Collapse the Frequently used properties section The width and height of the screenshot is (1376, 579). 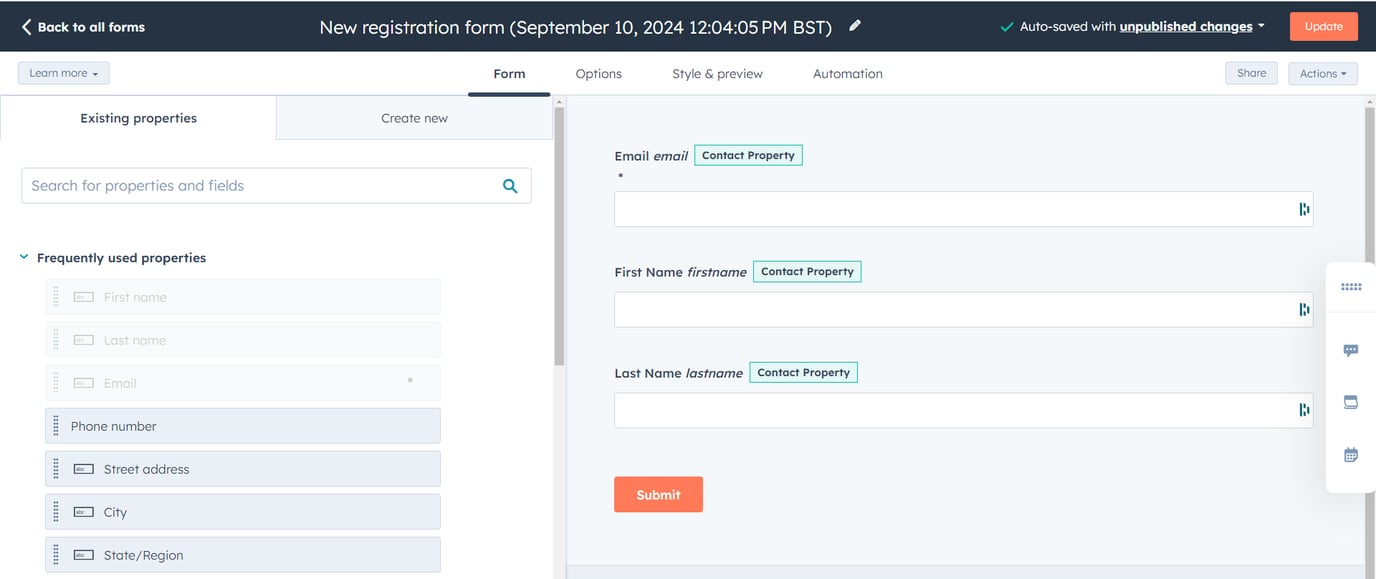(x=23, y=257)
